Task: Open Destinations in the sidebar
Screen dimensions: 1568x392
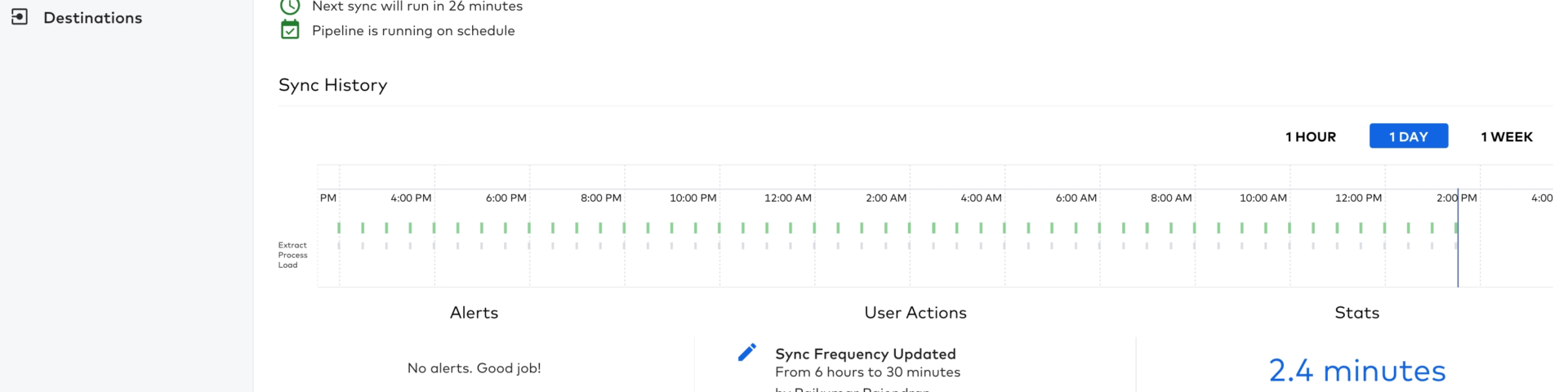Action: [x=92, y=18]
